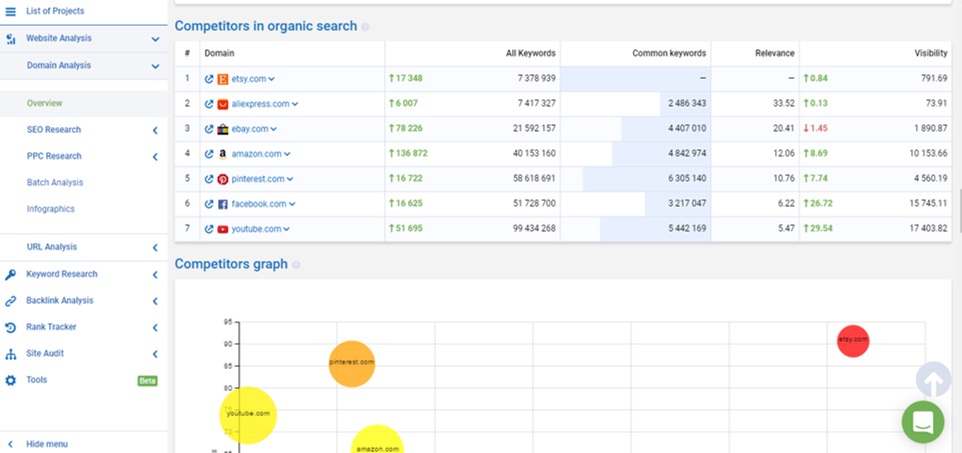Screen dimensions: 962x453
Task: Open the aliexpress.com domain dropdown arrow
Action: coord(295,104)
